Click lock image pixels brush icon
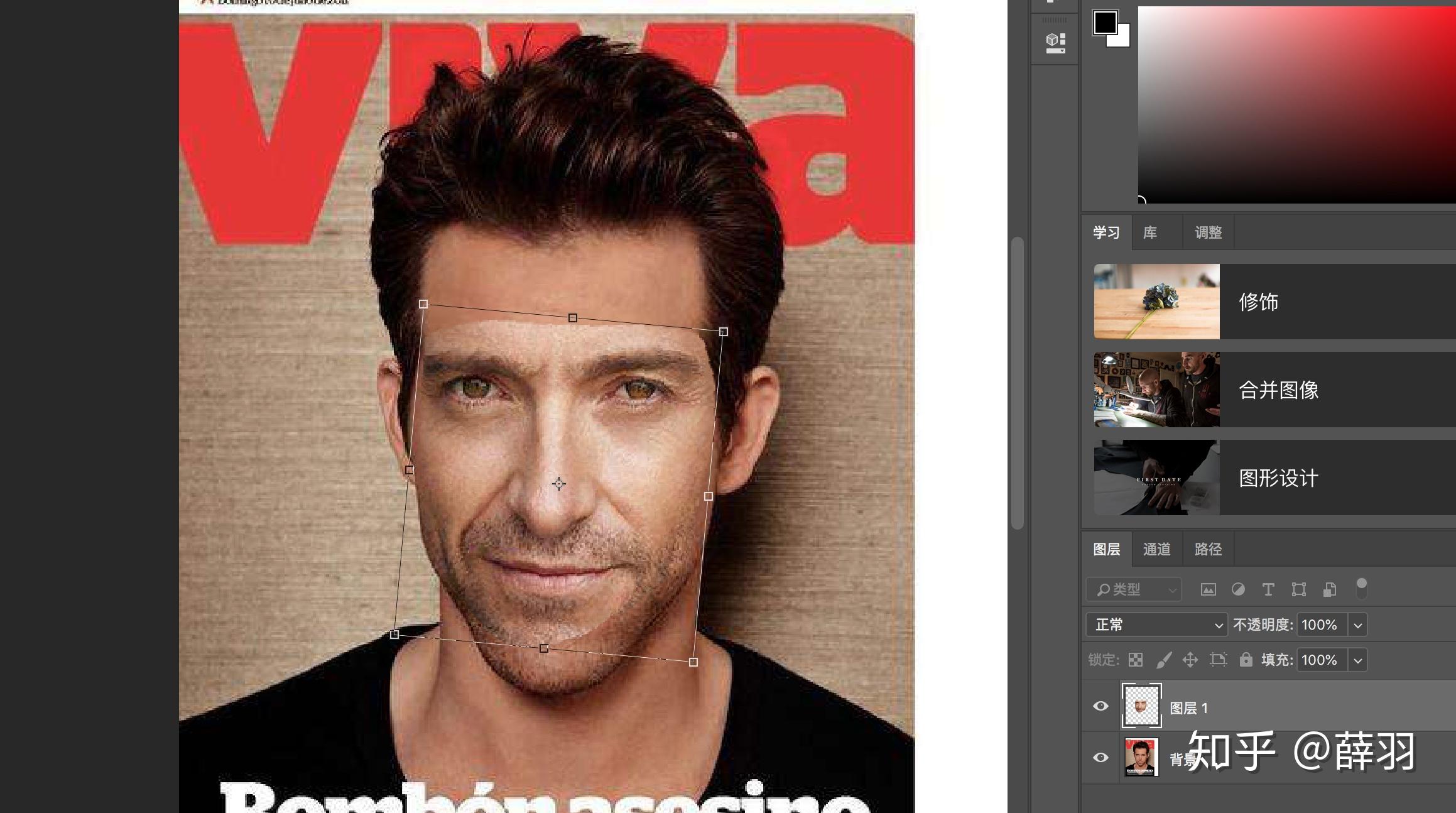Viewport: 1456px width, 813px height. point(1163,660)
